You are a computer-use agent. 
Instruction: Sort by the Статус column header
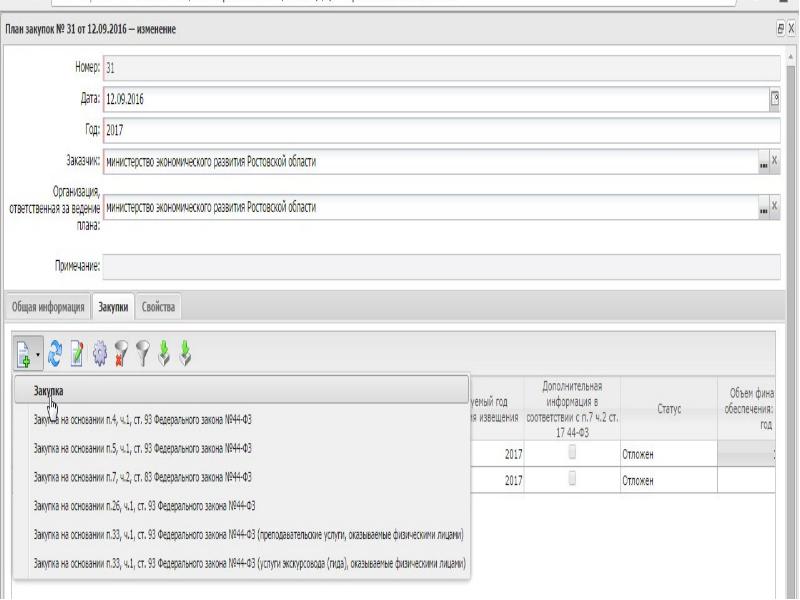pos(669,409)
